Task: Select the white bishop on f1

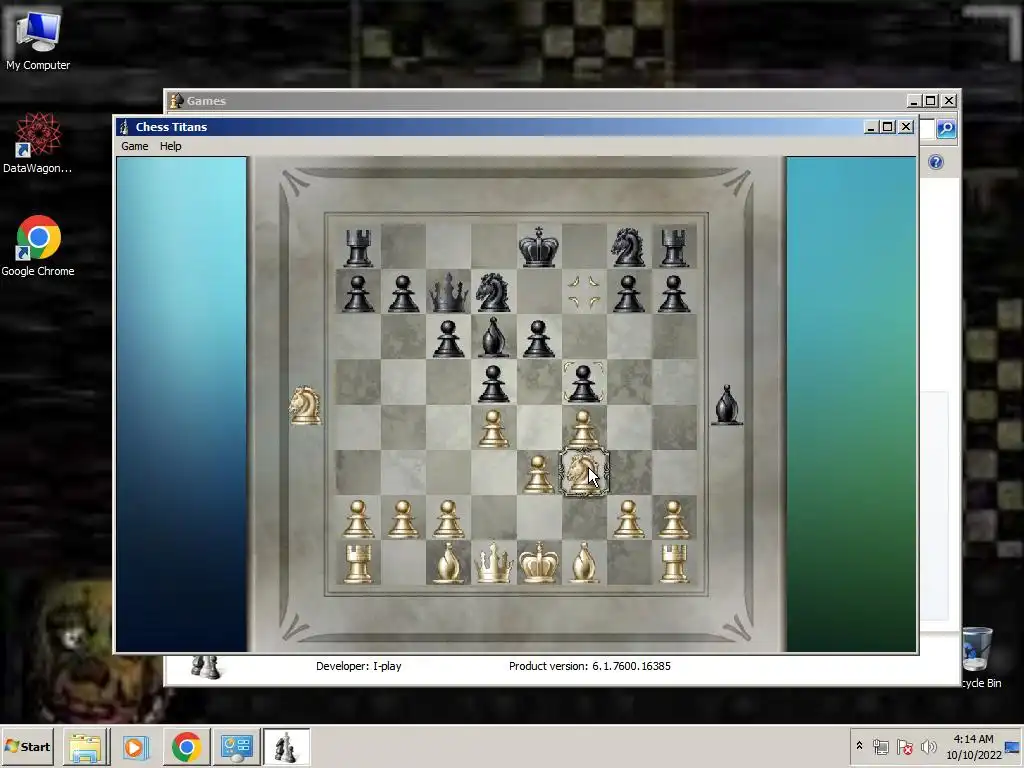Action: click(x=583, y=563)
